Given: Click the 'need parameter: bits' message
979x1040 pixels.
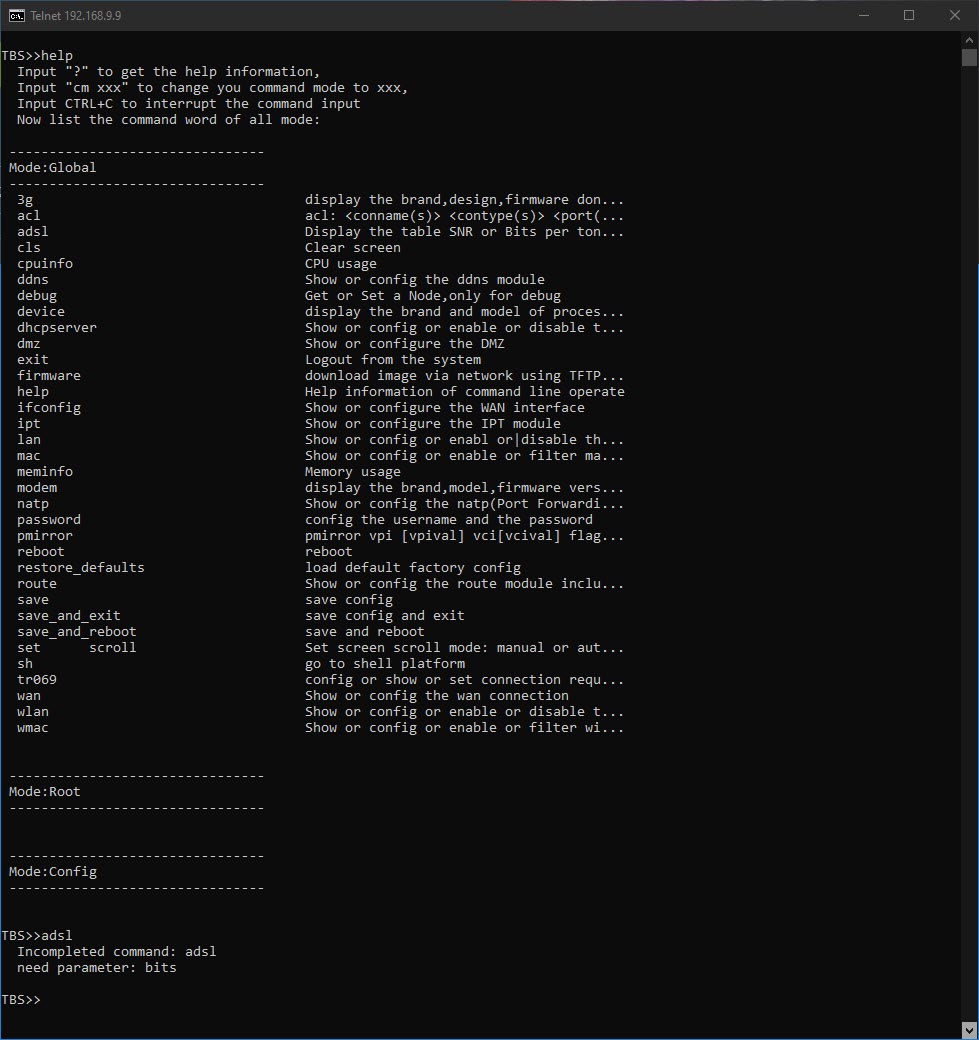Looking at the screenshot, I should point(97,968).
